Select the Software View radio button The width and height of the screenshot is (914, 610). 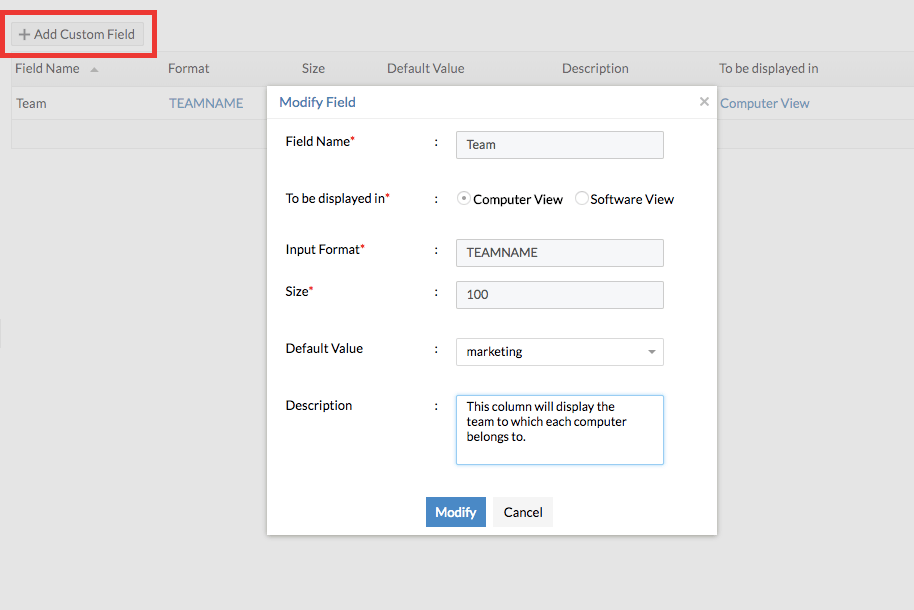point(581,198)
